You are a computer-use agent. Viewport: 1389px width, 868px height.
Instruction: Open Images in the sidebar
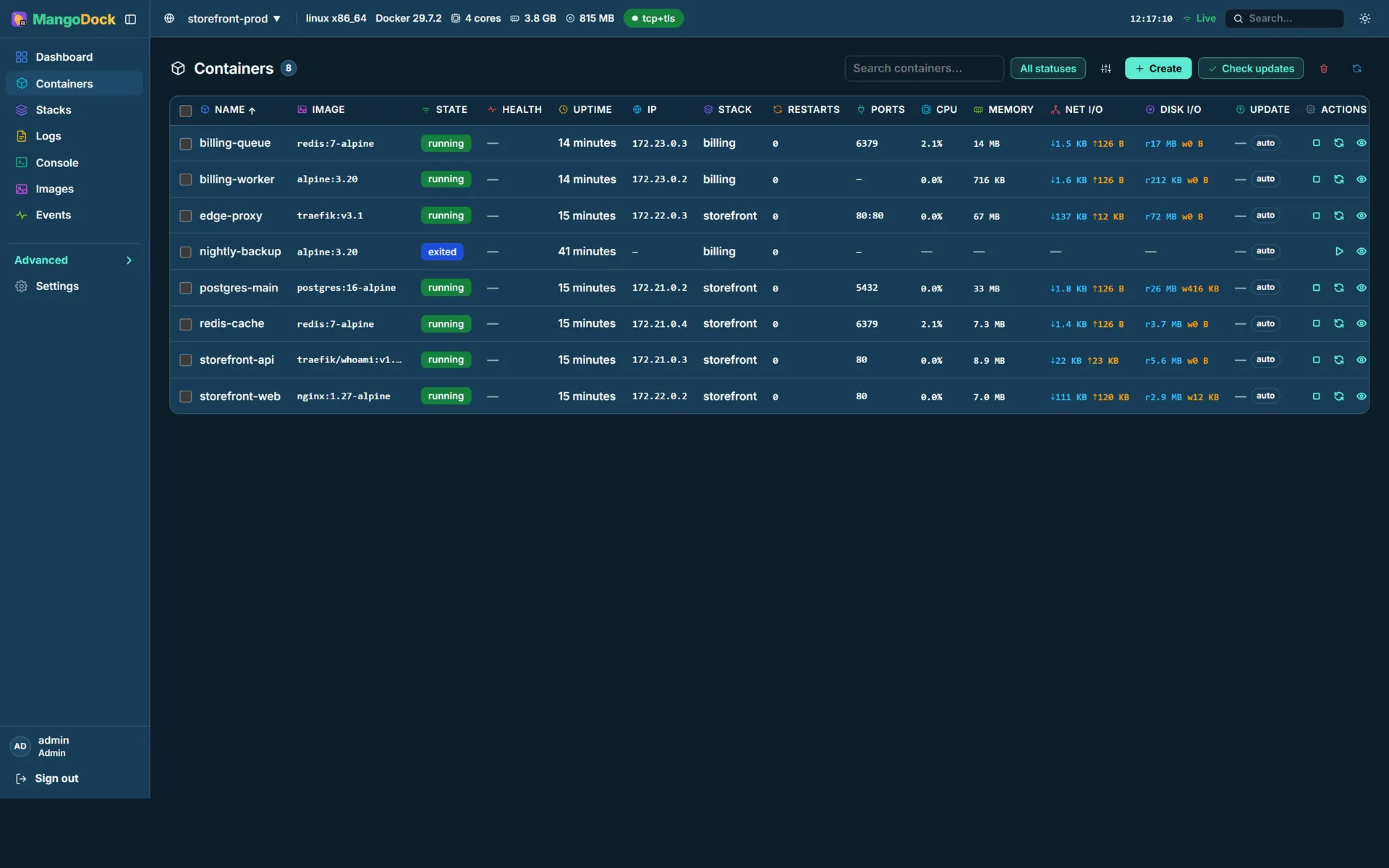[74, 189]
